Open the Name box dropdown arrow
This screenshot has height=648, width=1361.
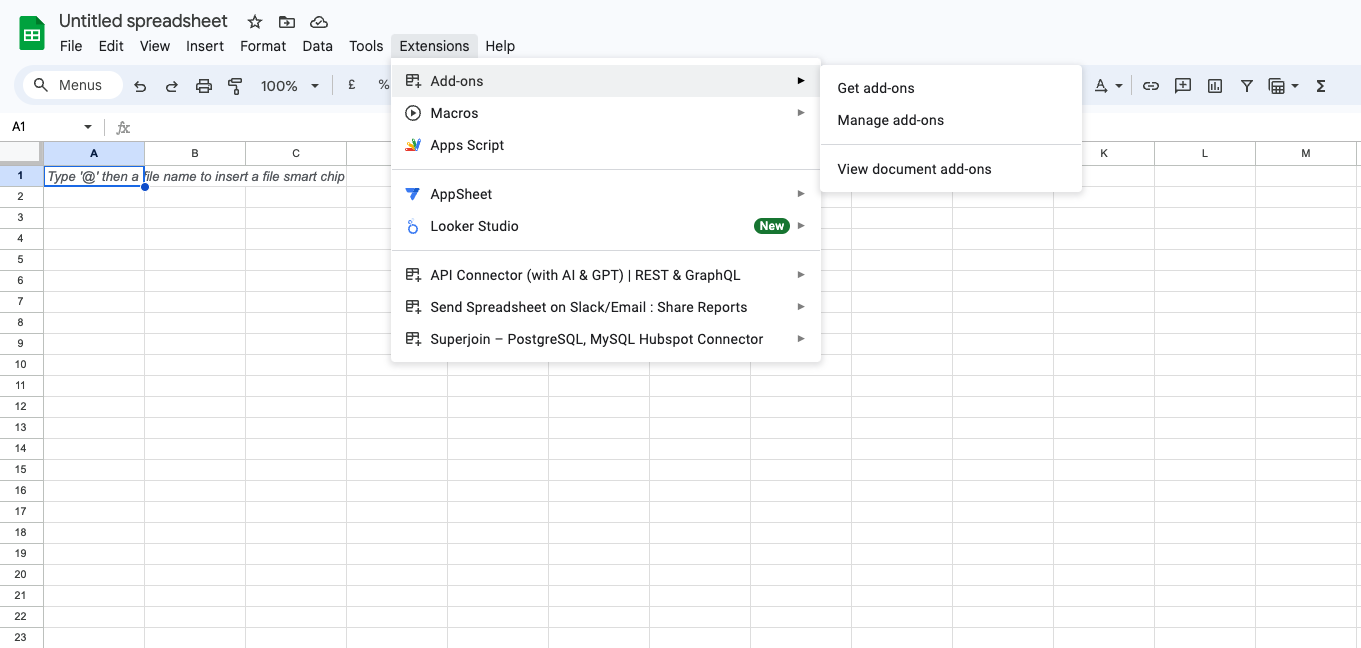point(88,127)
